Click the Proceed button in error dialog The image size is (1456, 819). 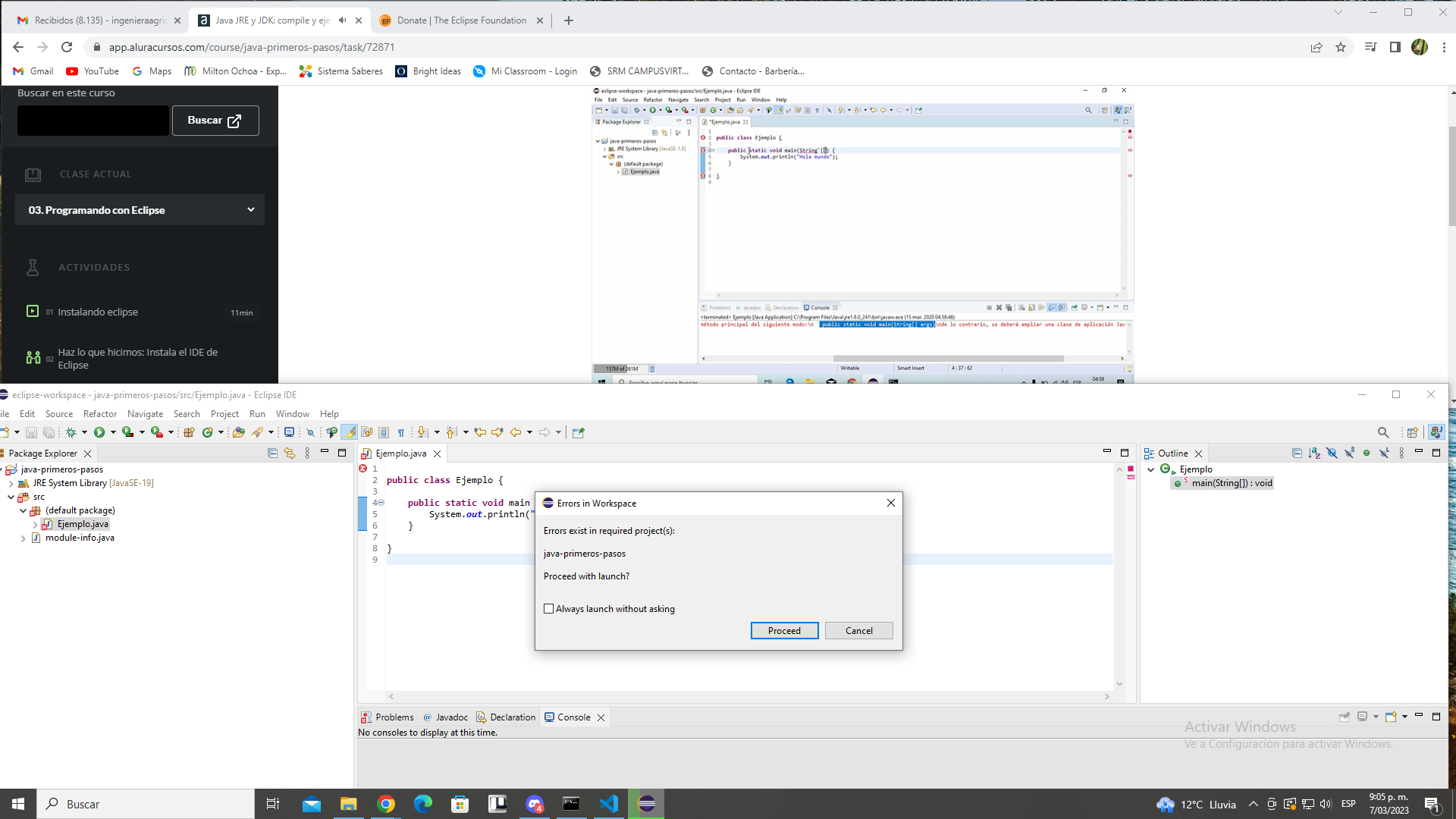pyautogui.click(x=783, y=631)
